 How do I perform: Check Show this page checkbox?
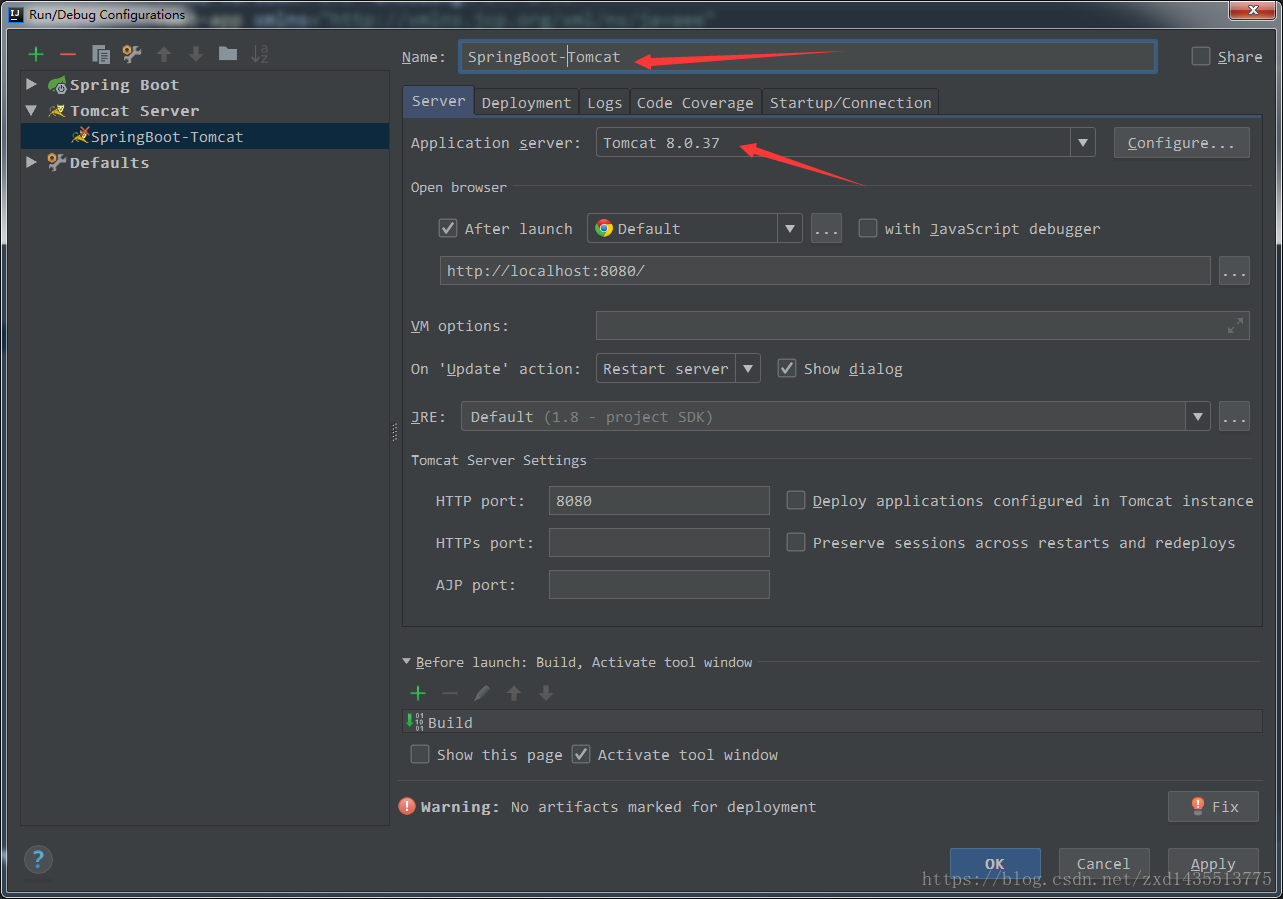(420, 755)
